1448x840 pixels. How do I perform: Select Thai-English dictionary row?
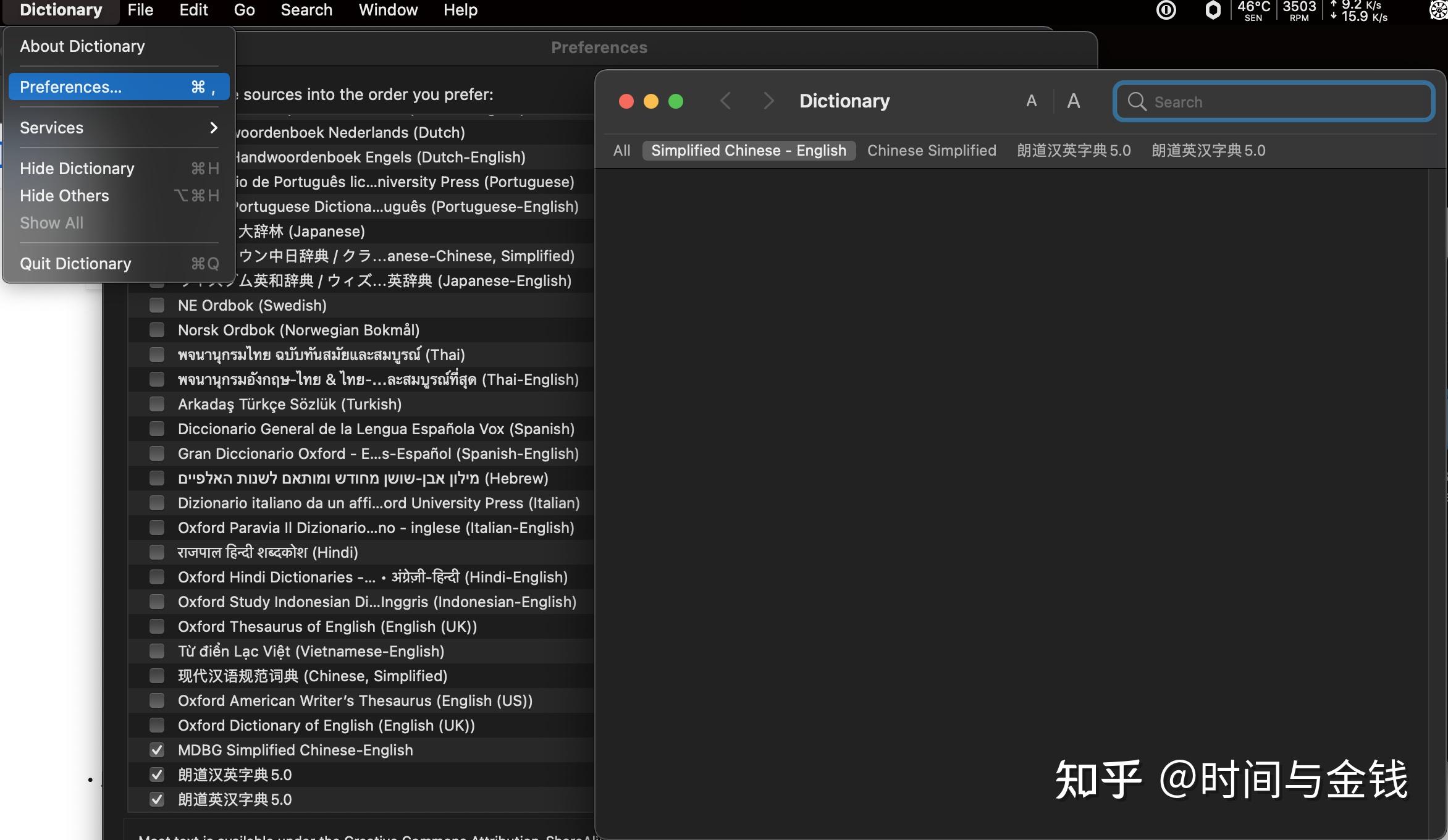(x=361, y=379)
